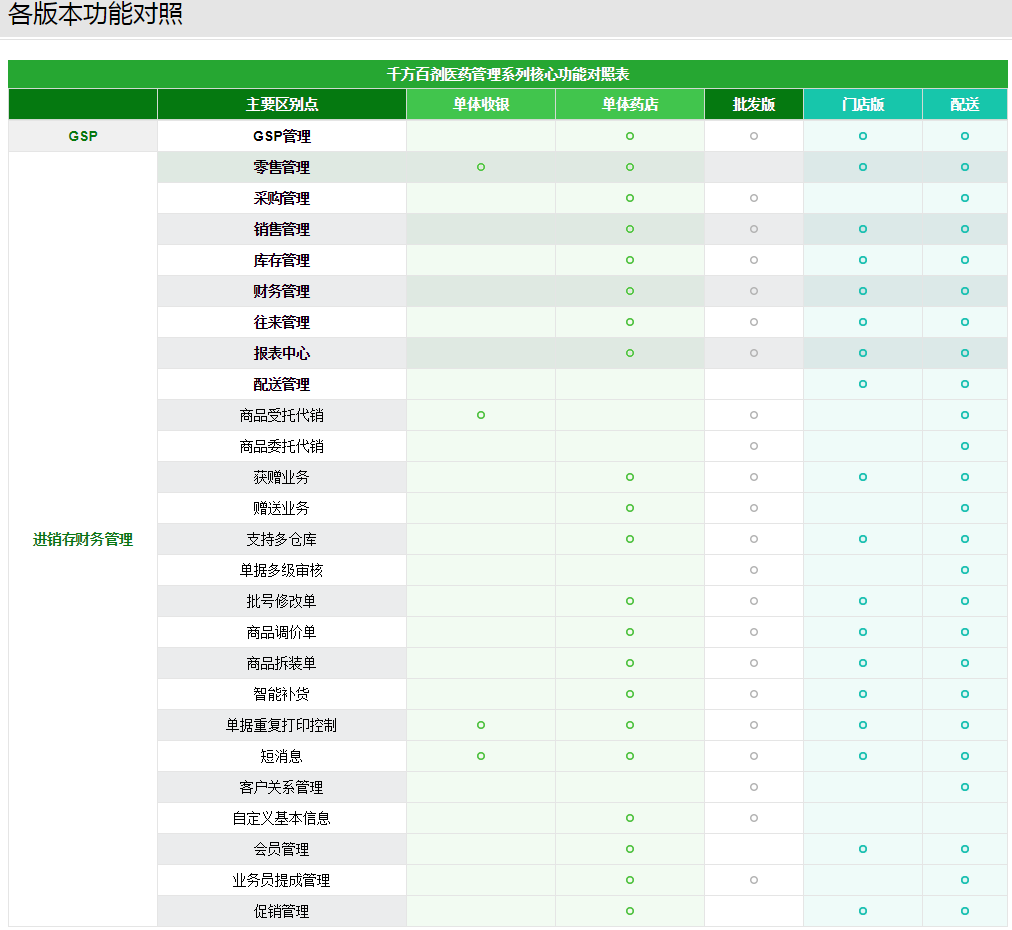The height and width of the screenshot is (930, 1012).
Task: Click the 商品受托代销 row label
Action: pos(281,415)
